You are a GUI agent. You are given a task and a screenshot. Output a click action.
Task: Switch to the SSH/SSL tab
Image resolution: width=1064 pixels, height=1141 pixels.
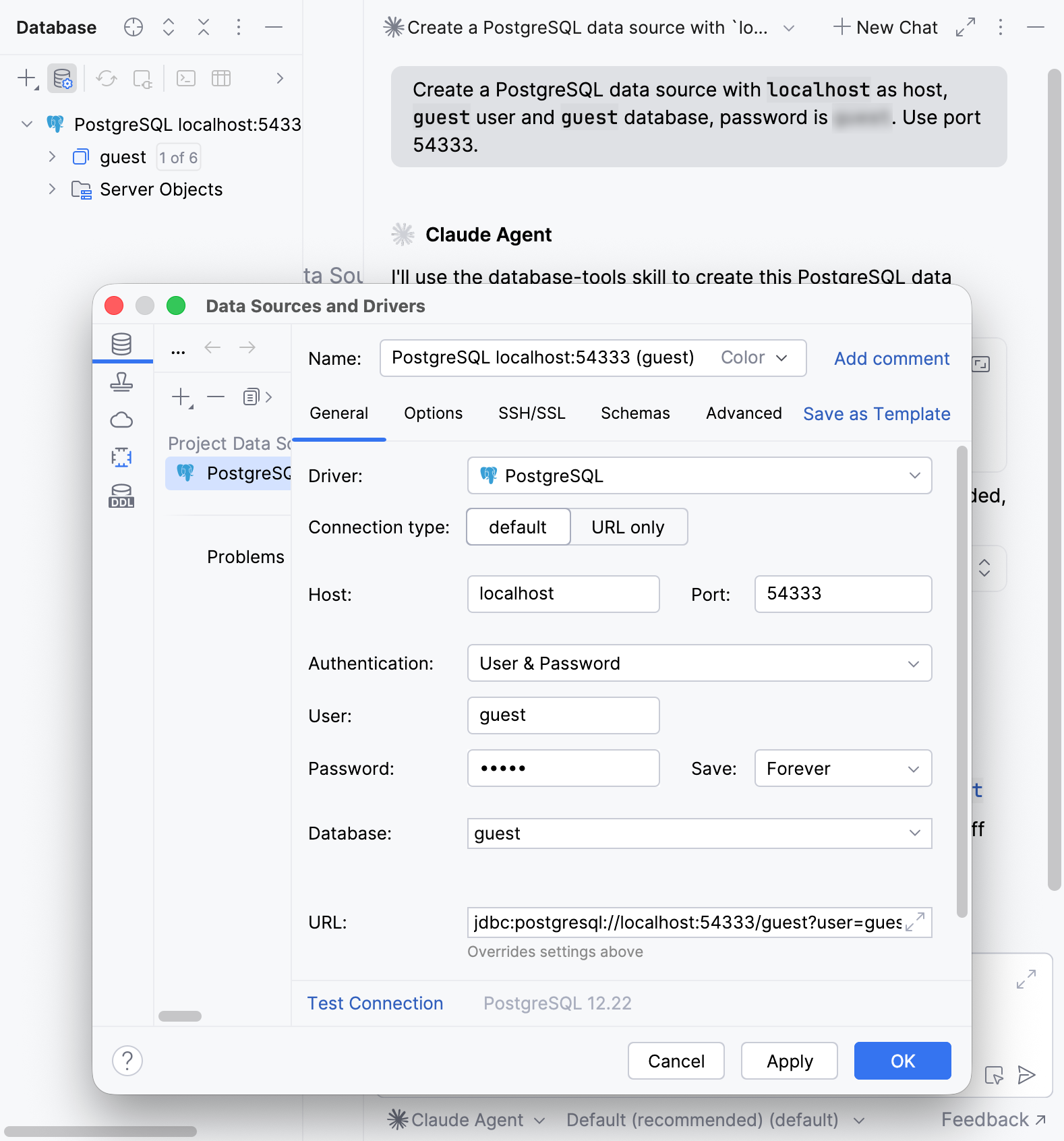[531, 413]
